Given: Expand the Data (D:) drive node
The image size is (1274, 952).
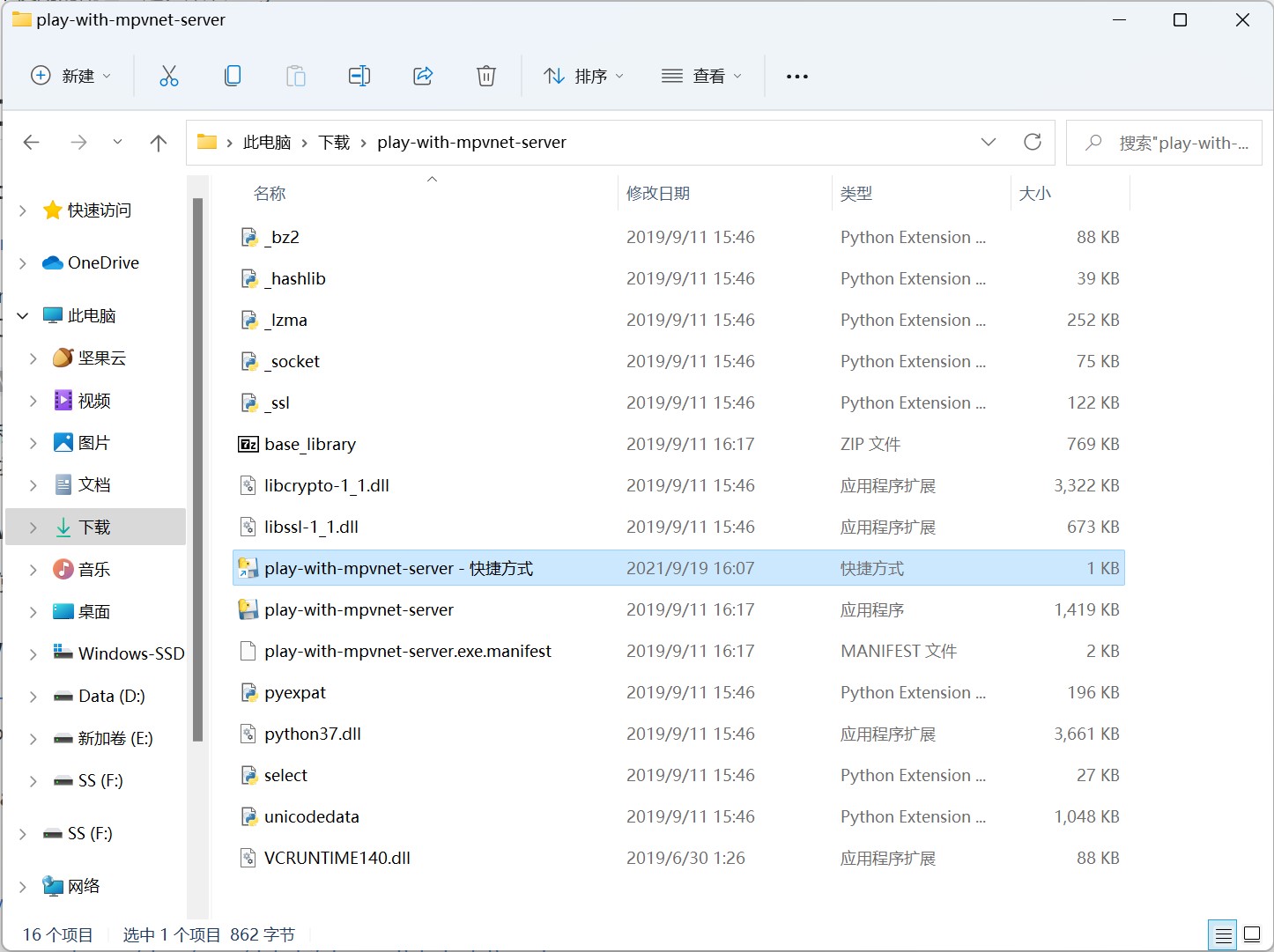Looking at the screenshot, I should pyautogui.click(x=33, y=697).
